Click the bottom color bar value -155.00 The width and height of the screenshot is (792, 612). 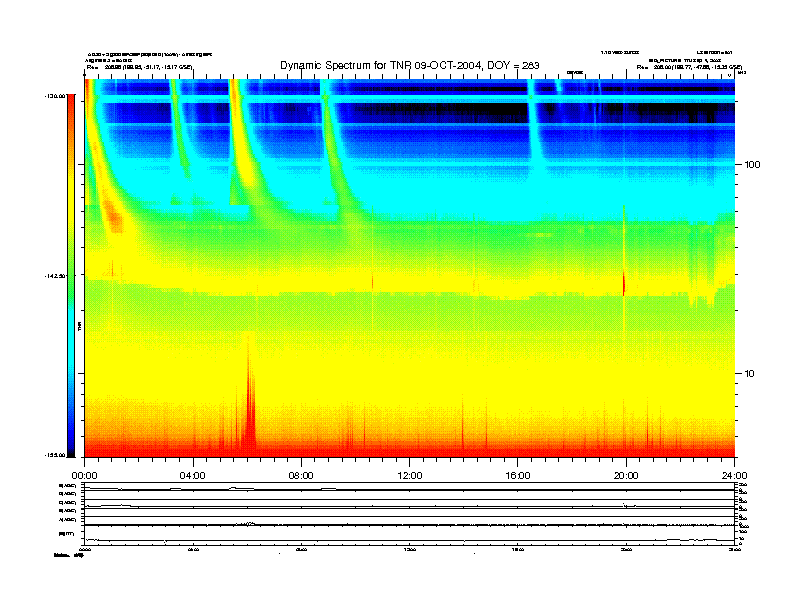(x=55, y=455)
